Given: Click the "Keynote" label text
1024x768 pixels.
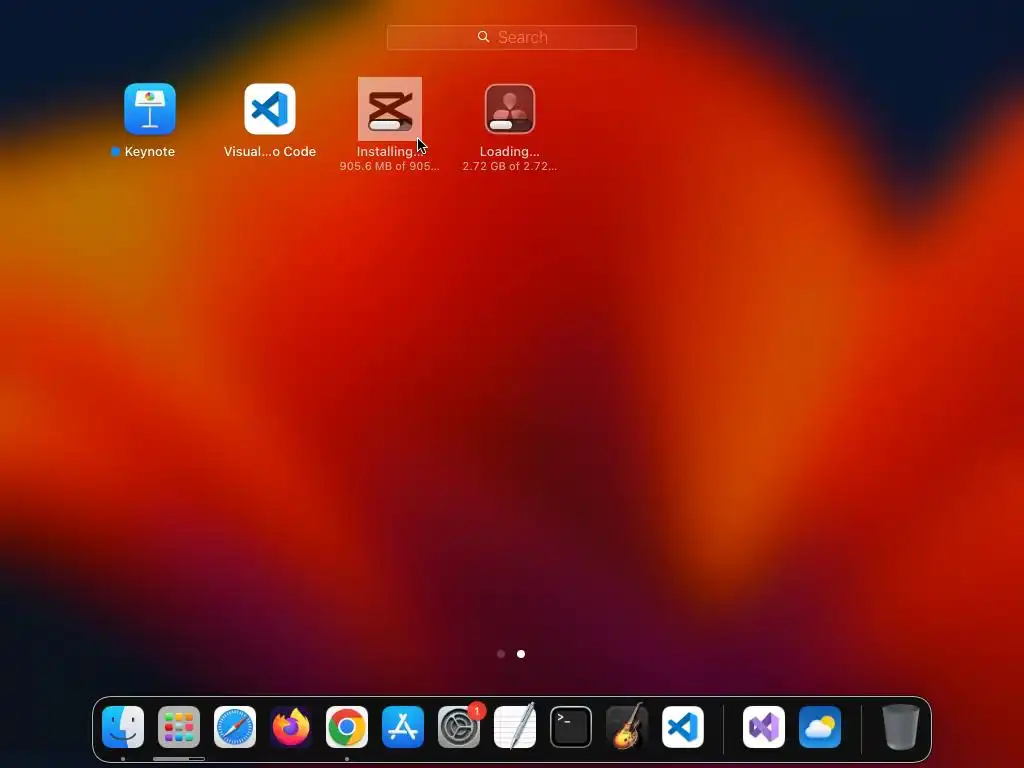Looking at the screenshot, I should pos(150,152).
